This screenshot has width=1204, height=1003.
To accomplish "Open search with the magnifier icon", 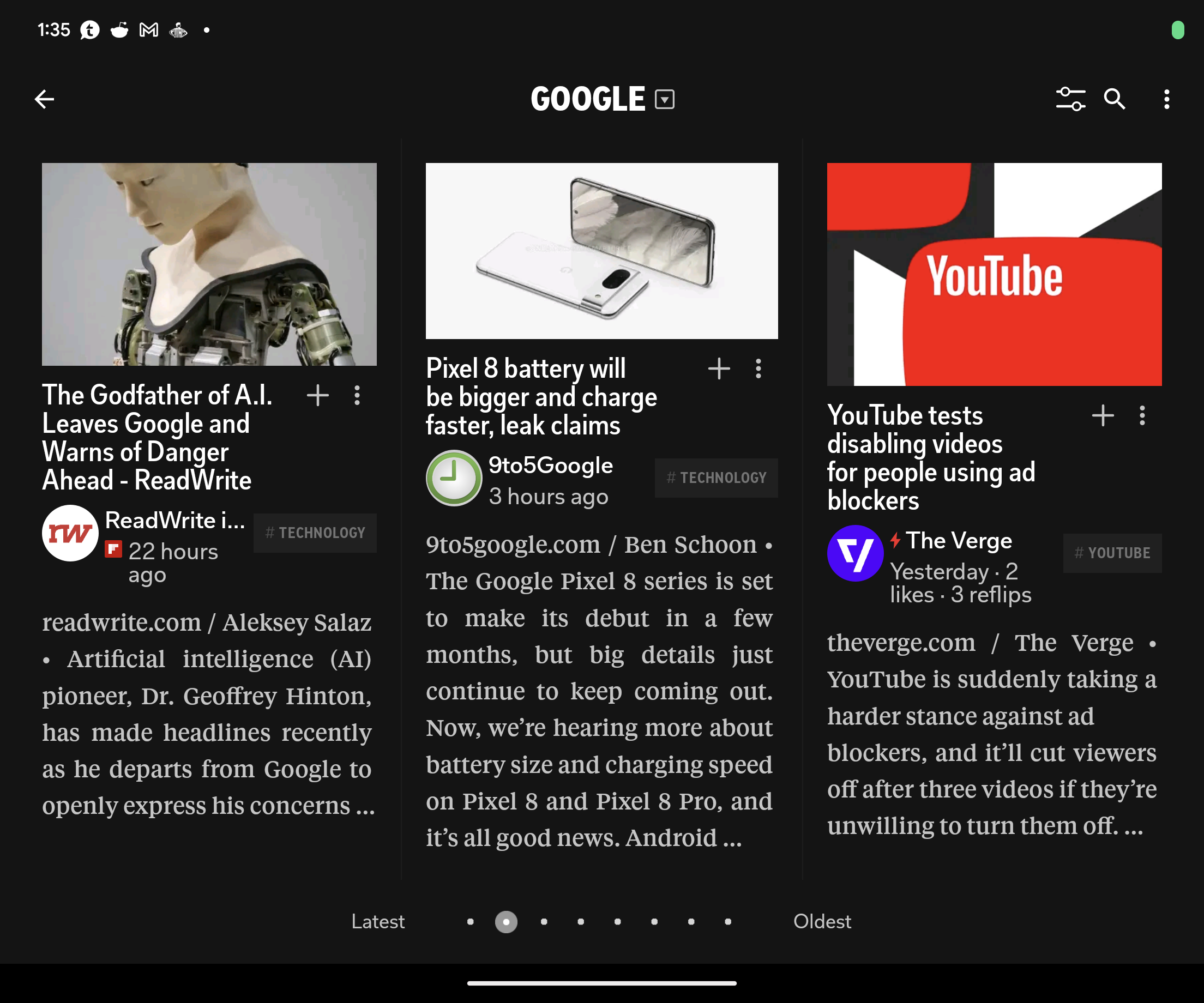I will click(1115, 99).
